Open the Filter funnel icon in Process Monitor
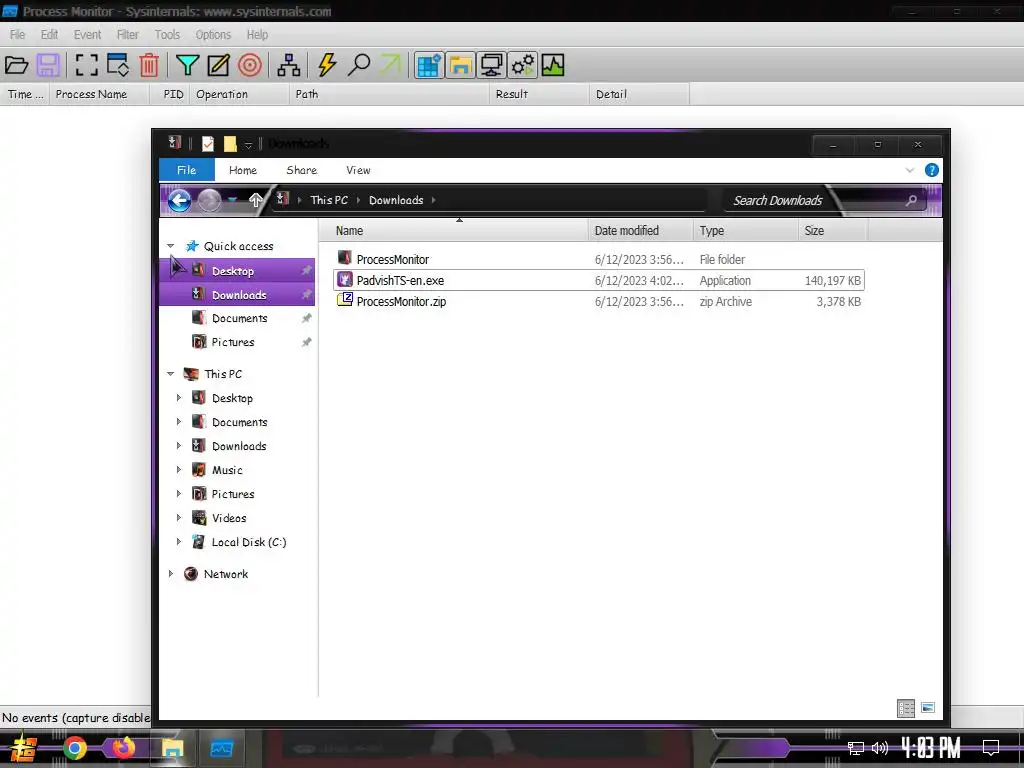Viewport: 1024px width, 768px height. 187,65
